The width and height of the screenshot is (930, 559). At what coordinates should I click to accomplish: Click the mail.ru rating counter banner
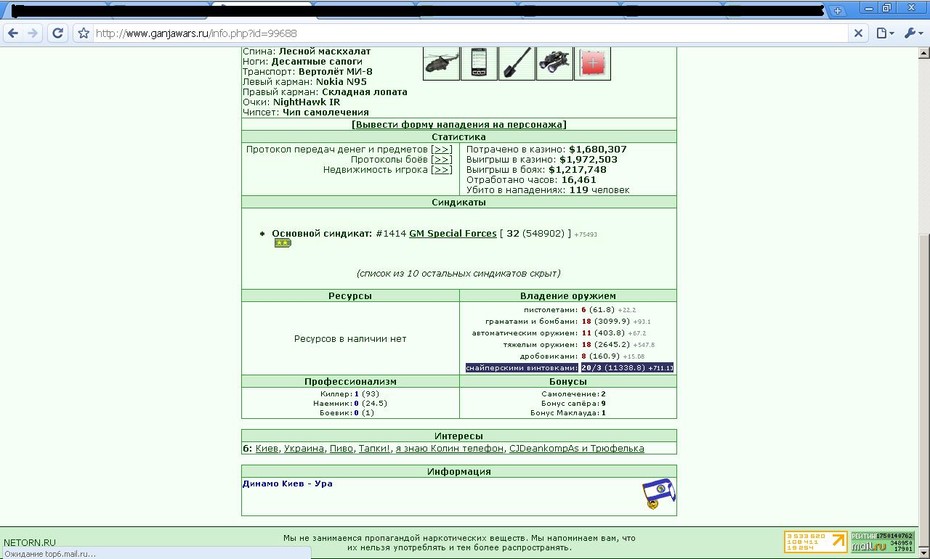(x=882, y=542)
